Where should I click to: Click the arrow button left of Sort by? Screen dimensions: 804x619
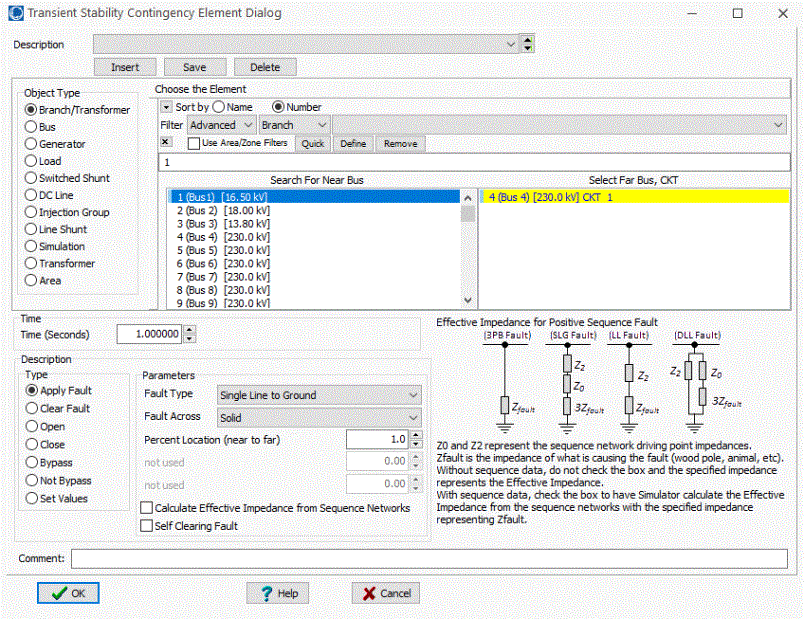[166, 107]
